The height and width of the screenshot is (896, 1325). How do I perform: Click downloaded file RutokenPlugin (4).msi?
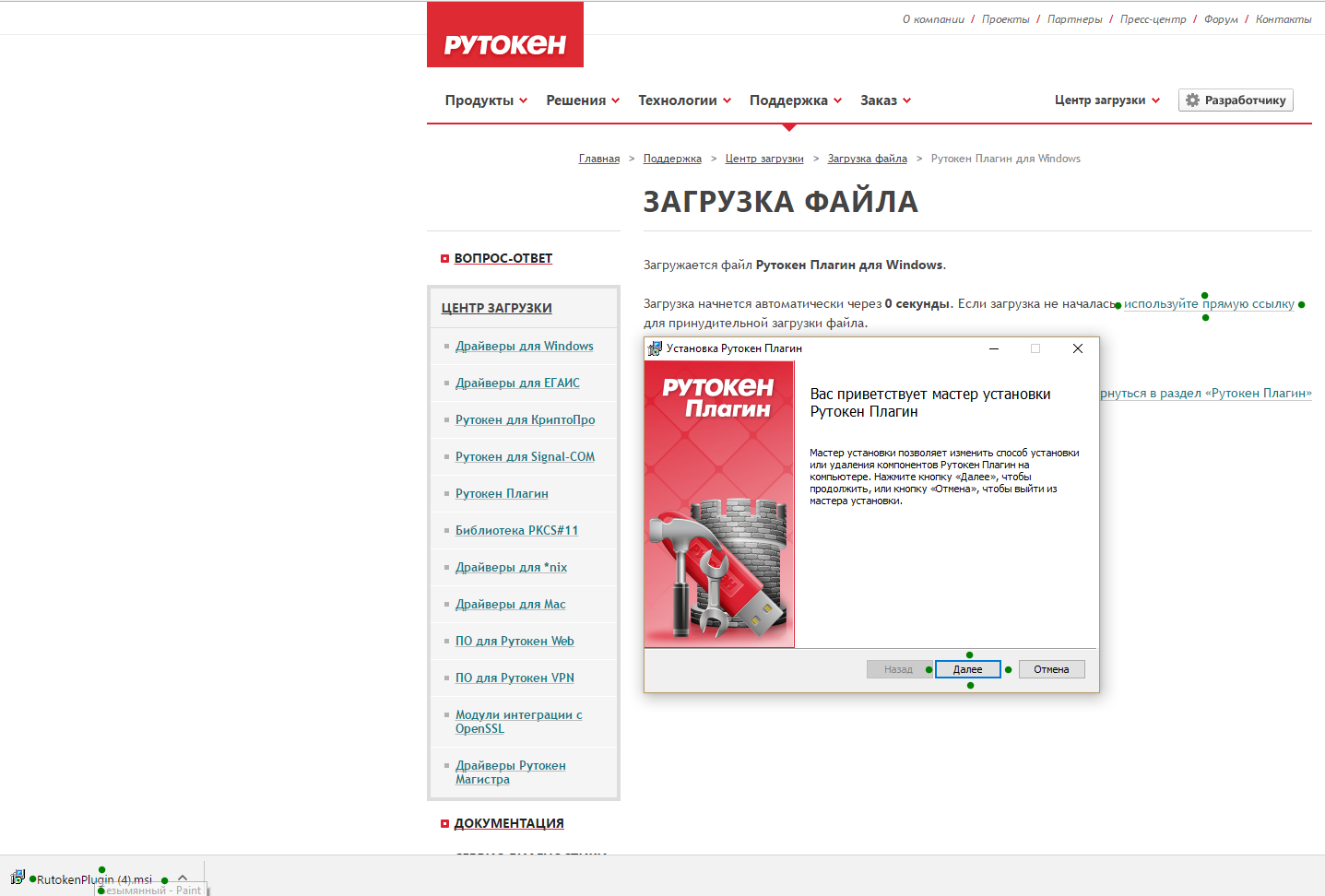tap(94, 878)
